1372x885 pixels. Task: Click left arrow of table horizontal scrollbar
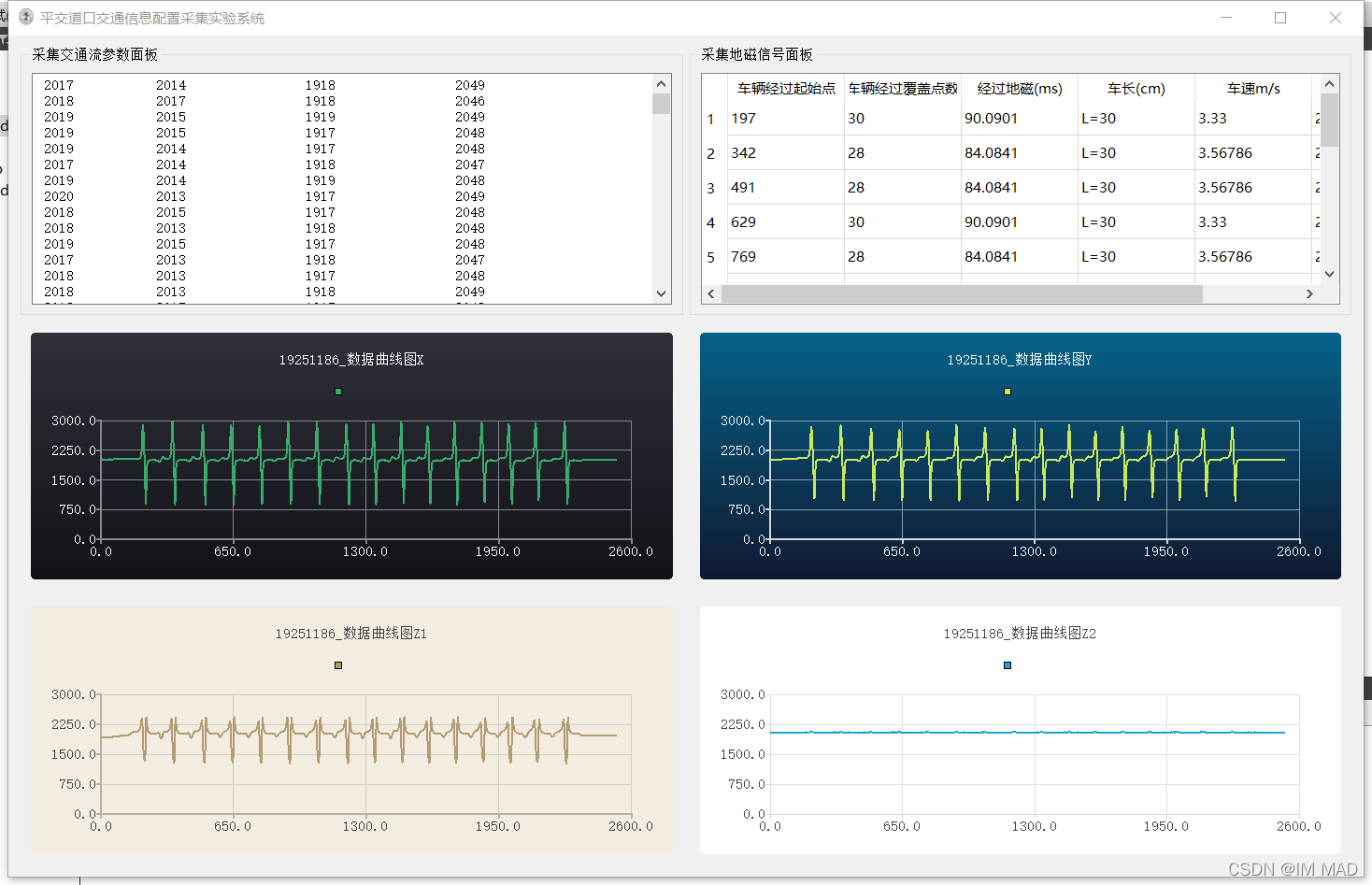[x=711, y=294]
